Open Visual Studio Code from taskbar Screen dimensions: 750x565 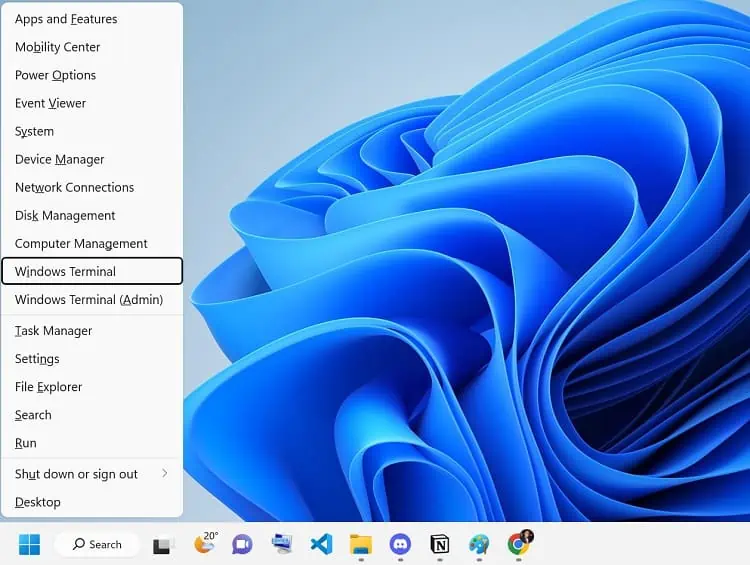tap(321, 544)
